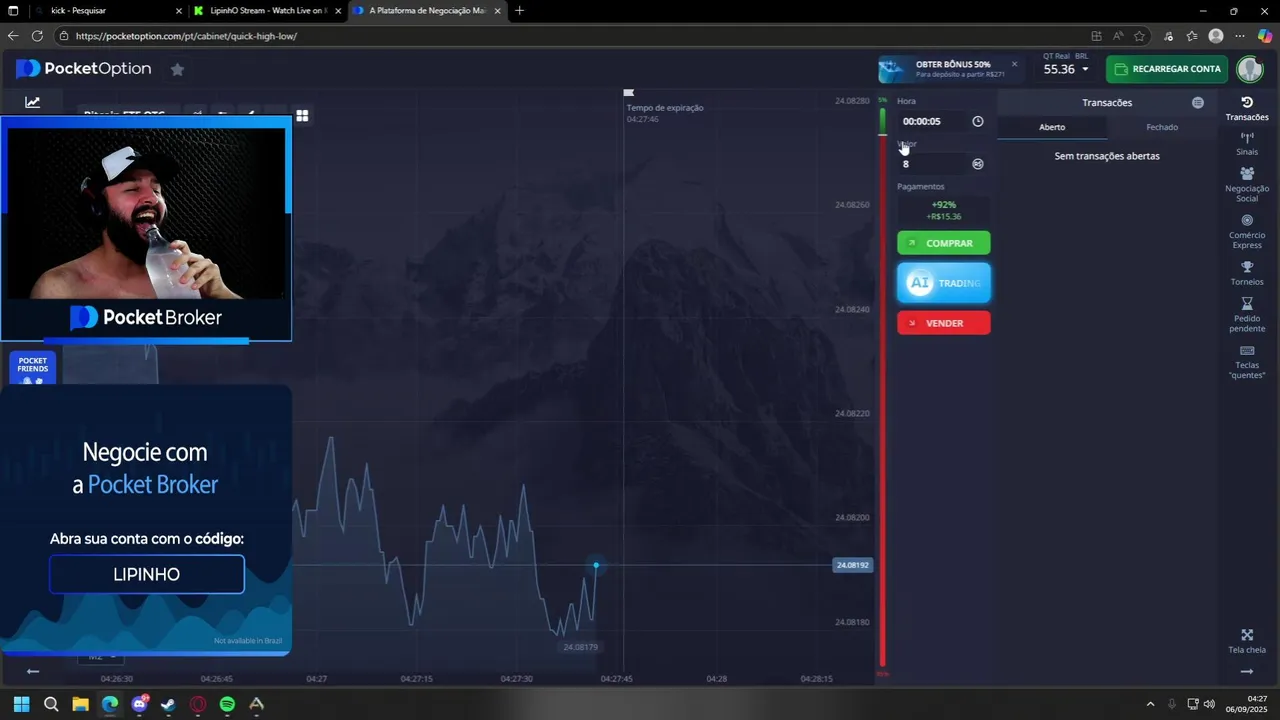Open Teclas quentes keyboard icon
The image size is (1280, 720).
pos(1247,362)
